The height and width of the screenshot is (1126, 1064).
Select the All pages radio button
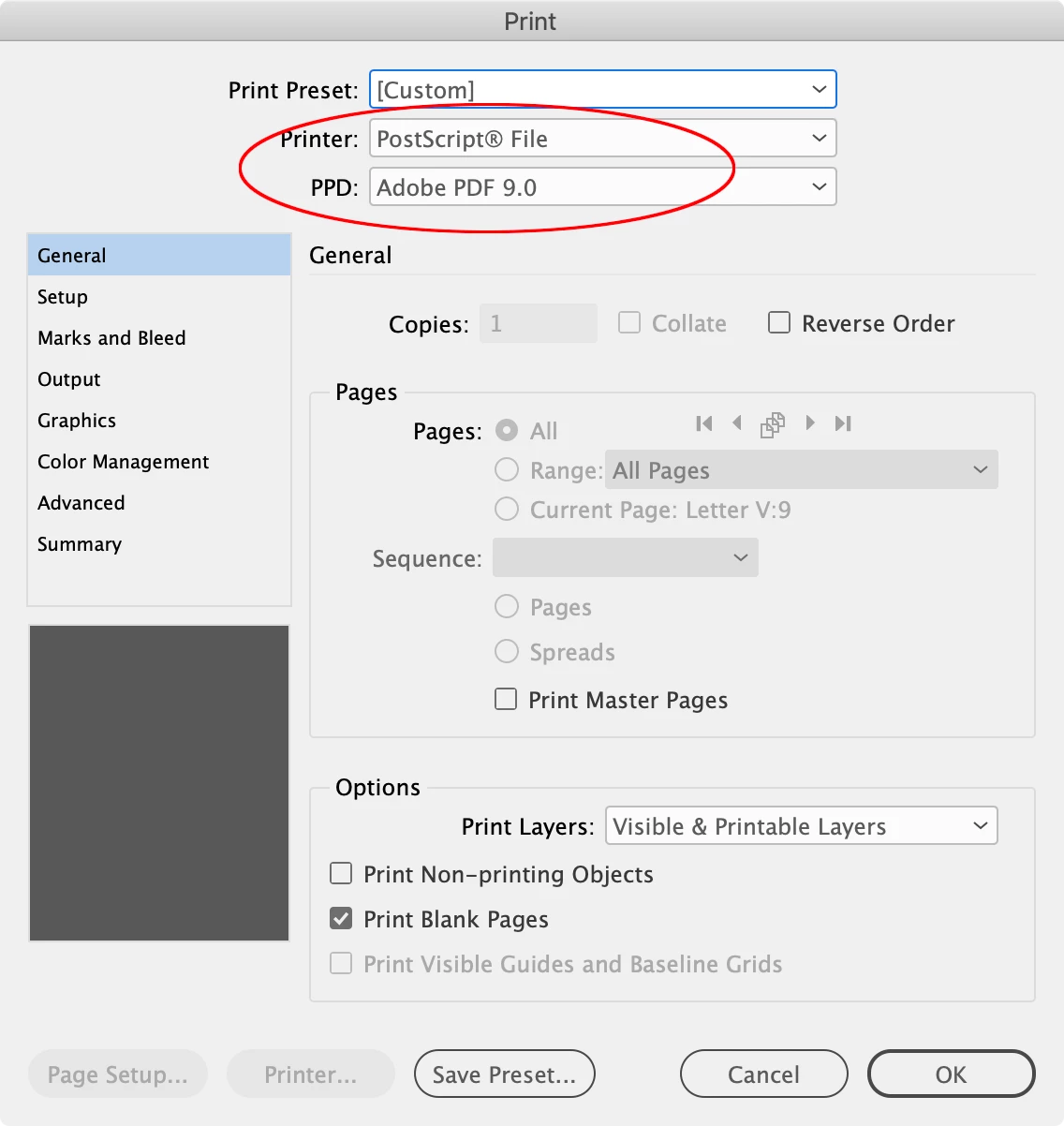point(507,430)
